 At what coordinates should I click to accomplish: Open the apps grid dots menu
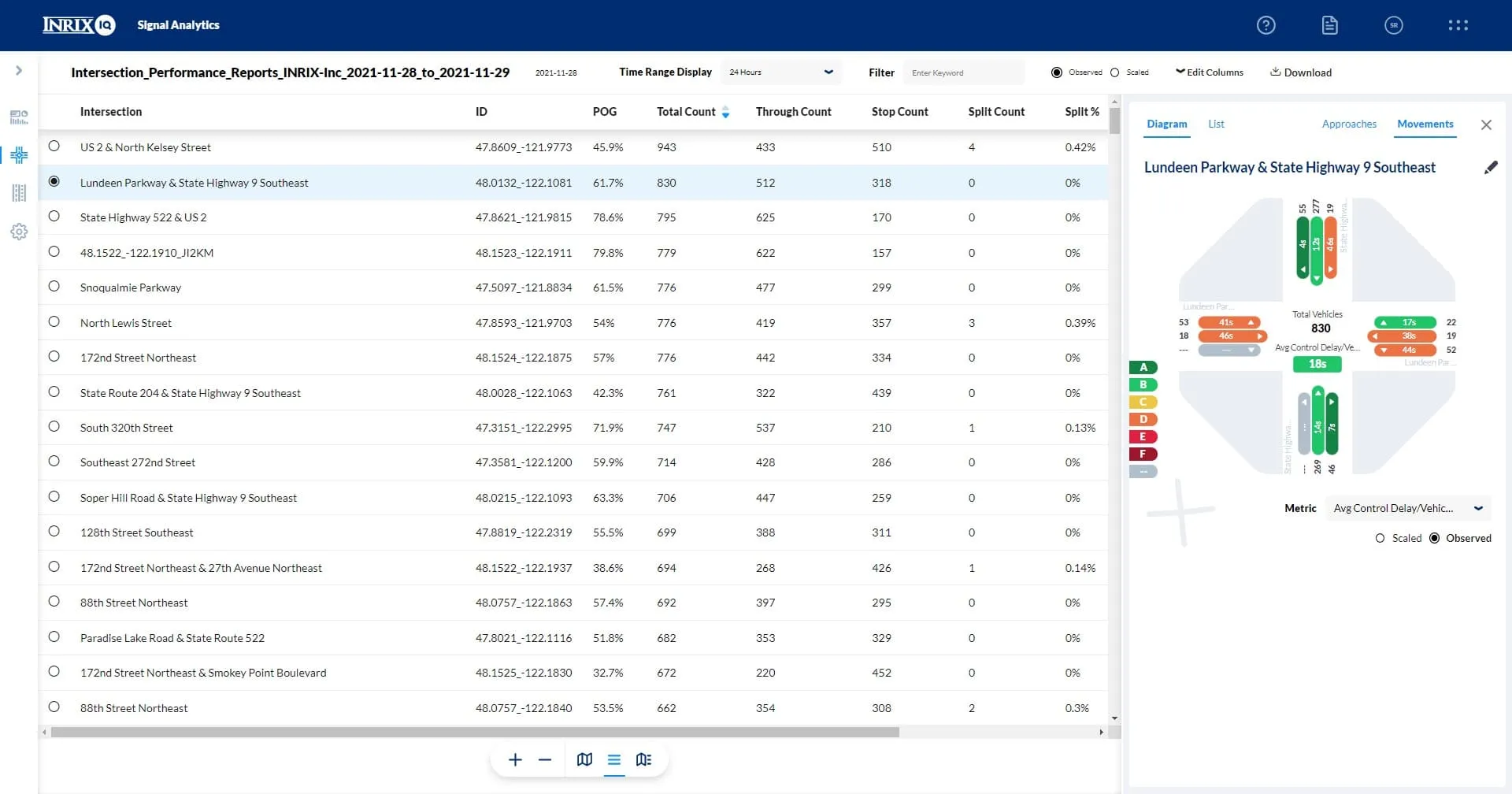coord(1458,25)
